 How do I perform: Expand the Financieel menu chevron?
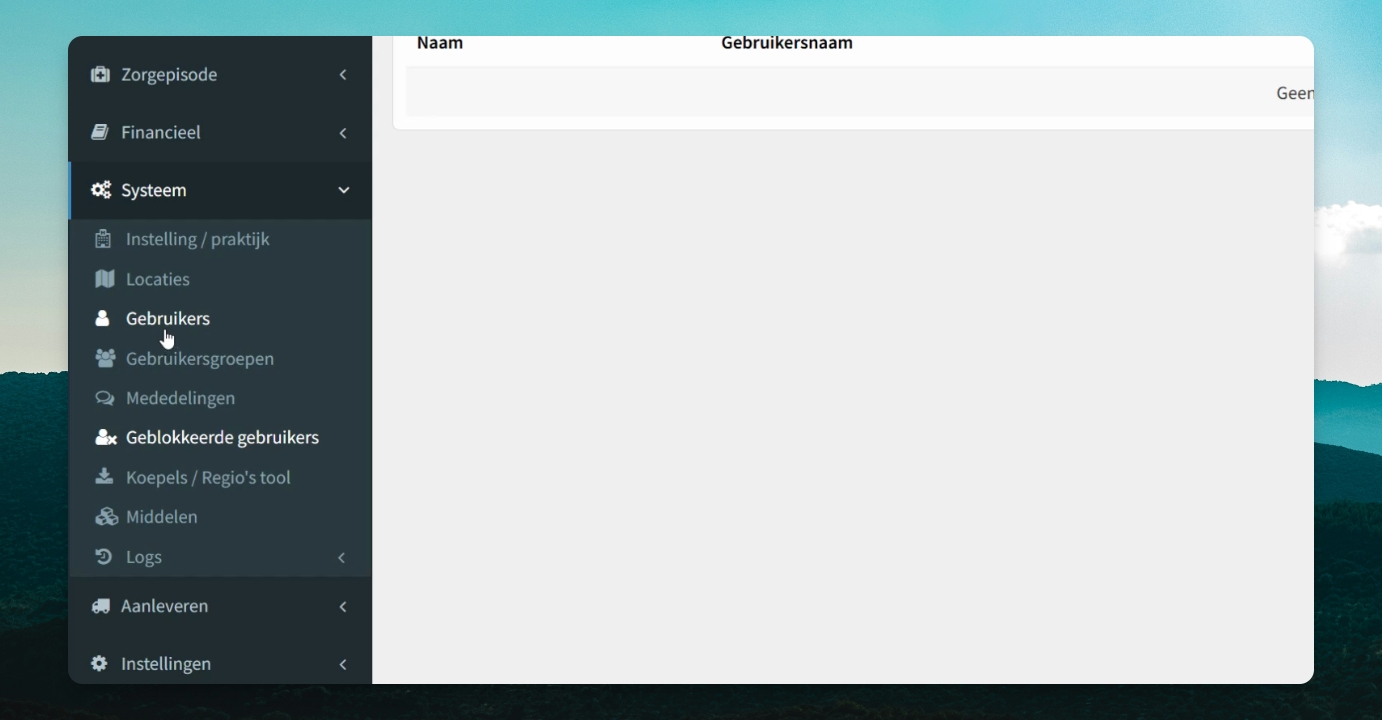343,133
